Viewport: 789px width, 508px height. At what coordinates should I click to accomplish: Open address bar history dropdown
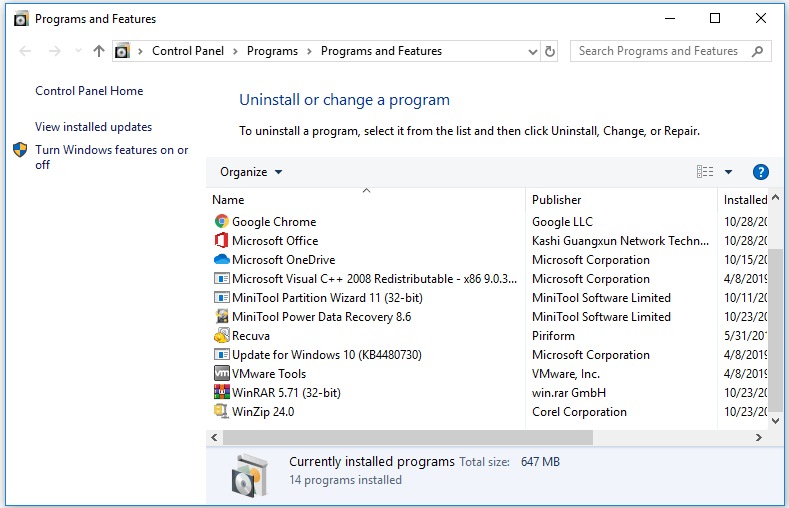pos(531,51)
